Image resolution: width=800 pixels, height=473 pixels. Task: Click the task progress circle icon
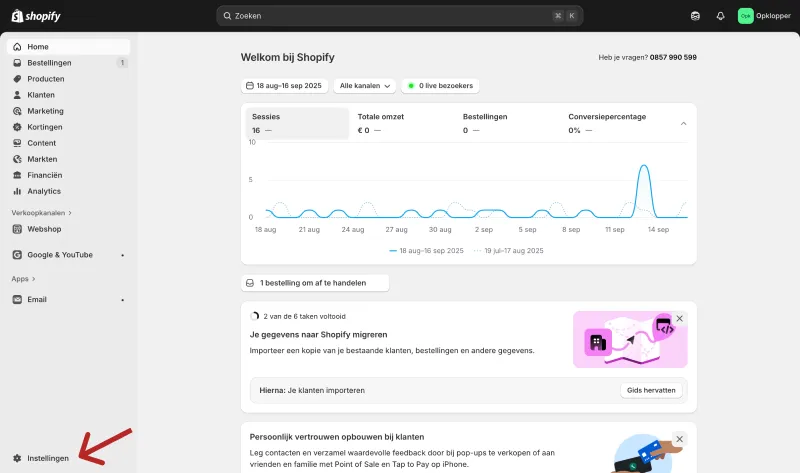255,316
